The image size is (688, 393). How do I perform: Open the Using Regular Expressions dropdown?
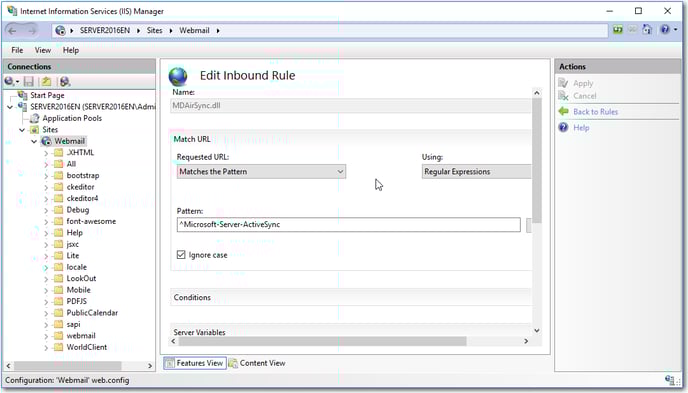click(x=477, y=171)
